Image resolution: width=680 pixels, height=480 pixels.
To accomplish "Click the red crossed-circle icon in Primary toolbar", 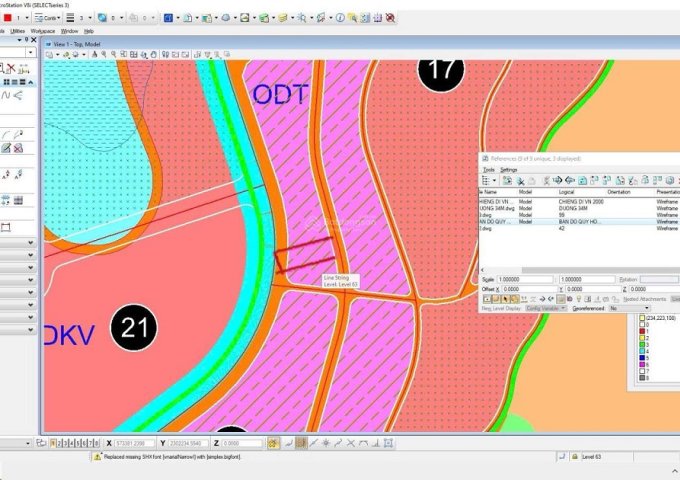I will [390, 18].
